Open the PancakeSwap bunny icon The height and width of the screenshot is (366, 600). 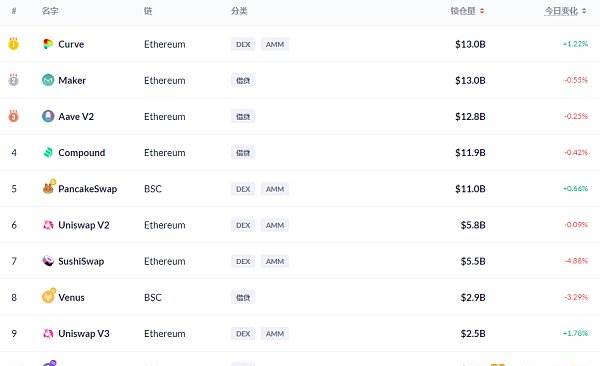point(49,187)
